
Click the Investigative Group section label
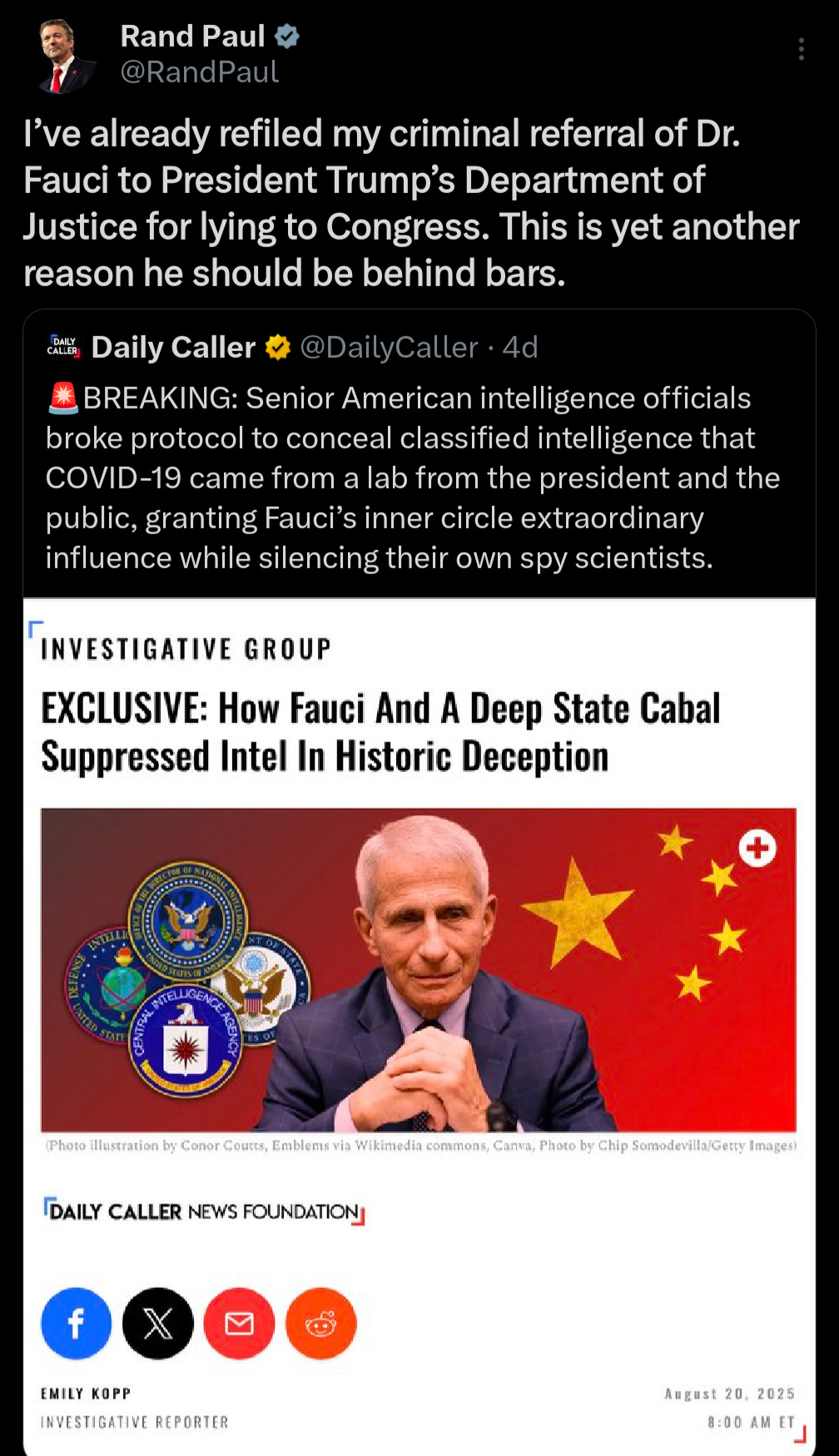click(x=186, y=649)
